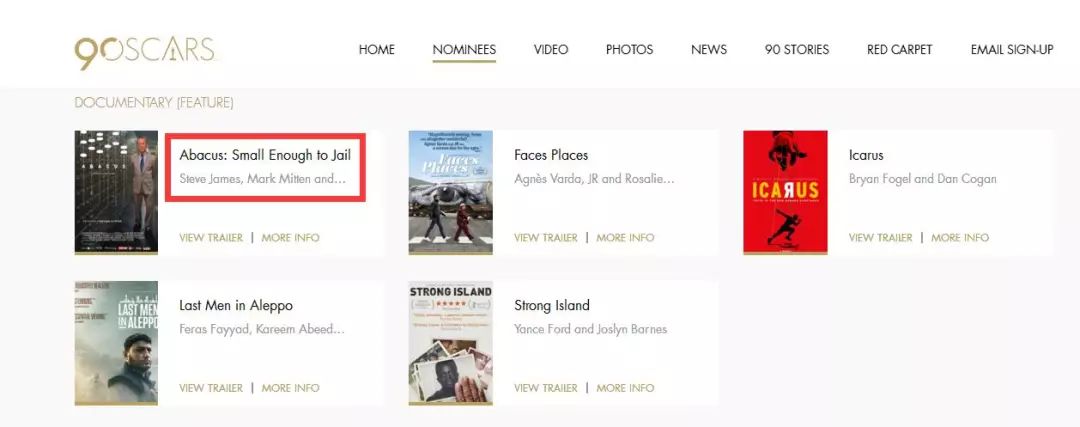The width and height of the screenshot is (1080, 427).
Task: Open the PHOTOS page
Action: click(x=630, y=50)
